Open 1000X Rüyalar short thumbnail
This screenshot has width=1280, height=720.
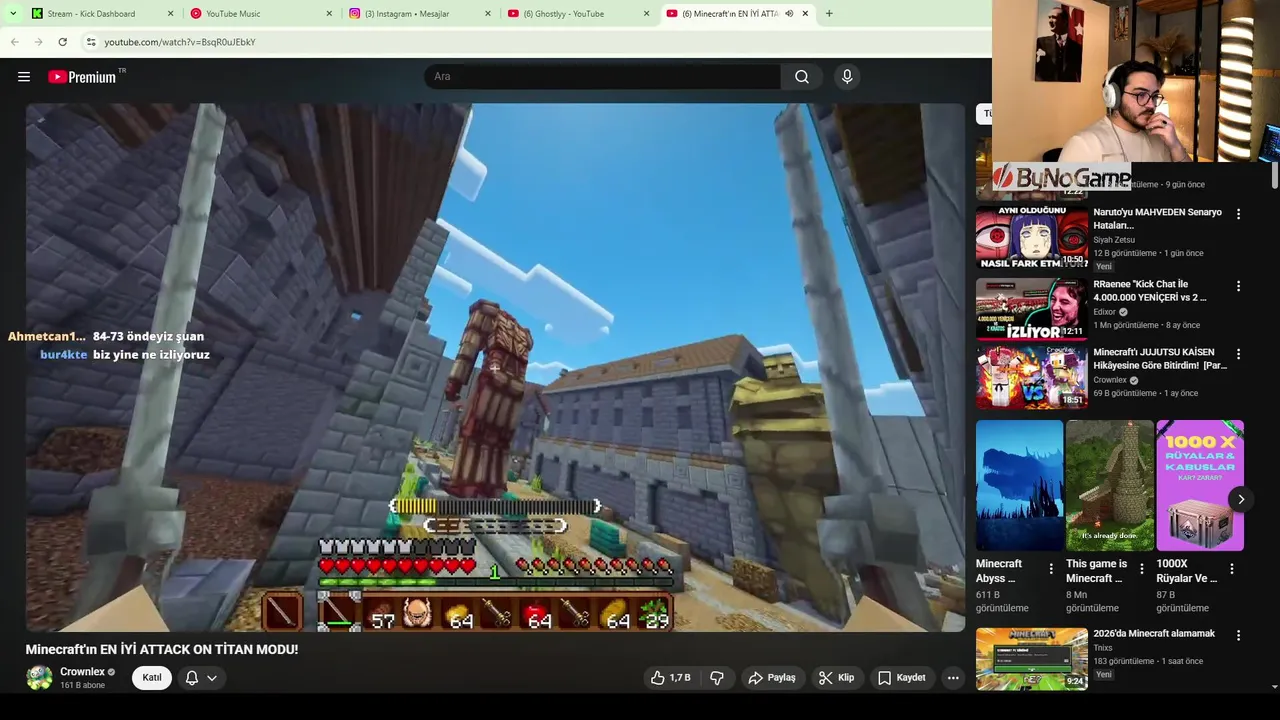point(1200,485)
